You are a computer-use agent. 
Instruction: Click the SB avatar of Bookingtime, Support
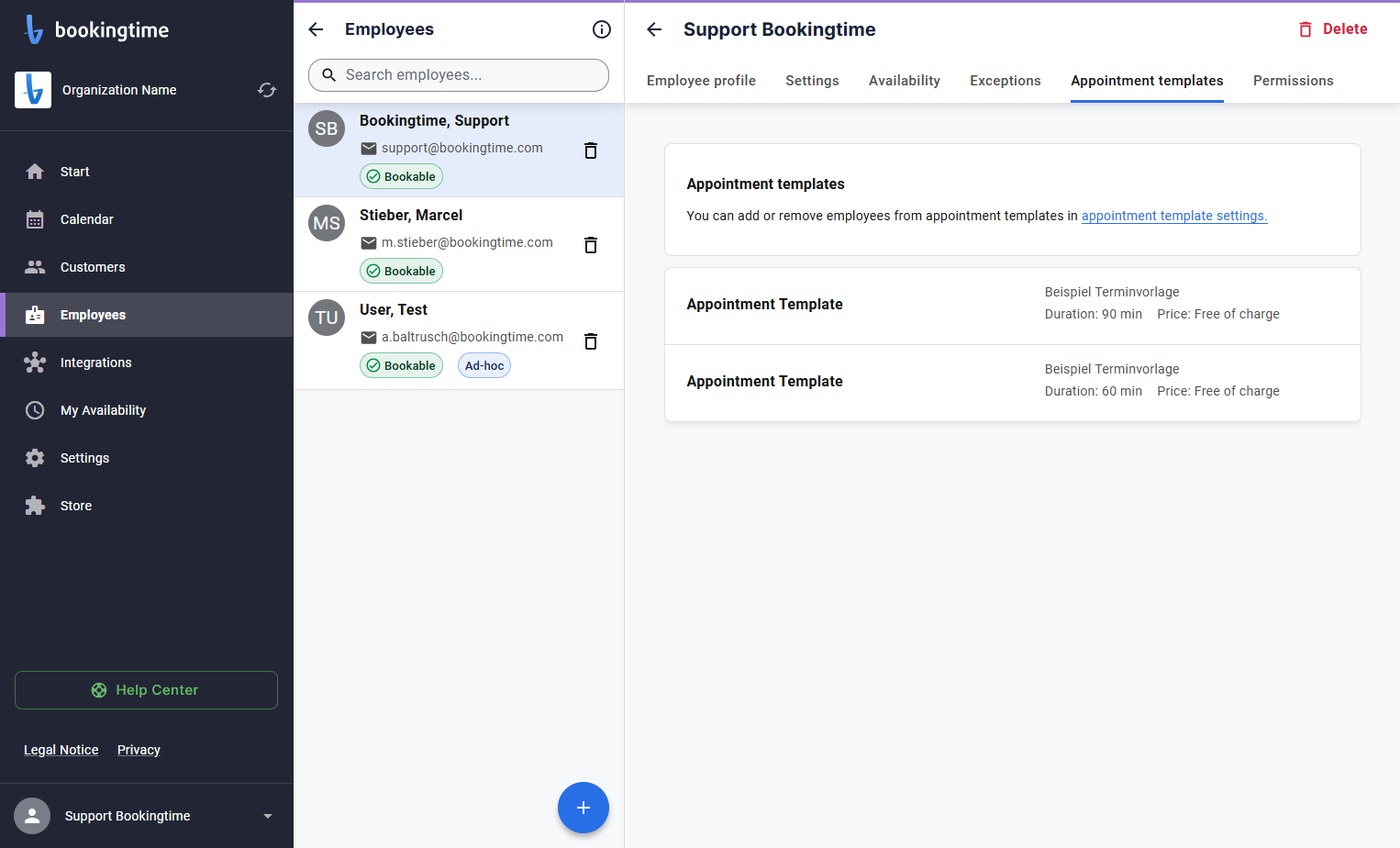327,128
